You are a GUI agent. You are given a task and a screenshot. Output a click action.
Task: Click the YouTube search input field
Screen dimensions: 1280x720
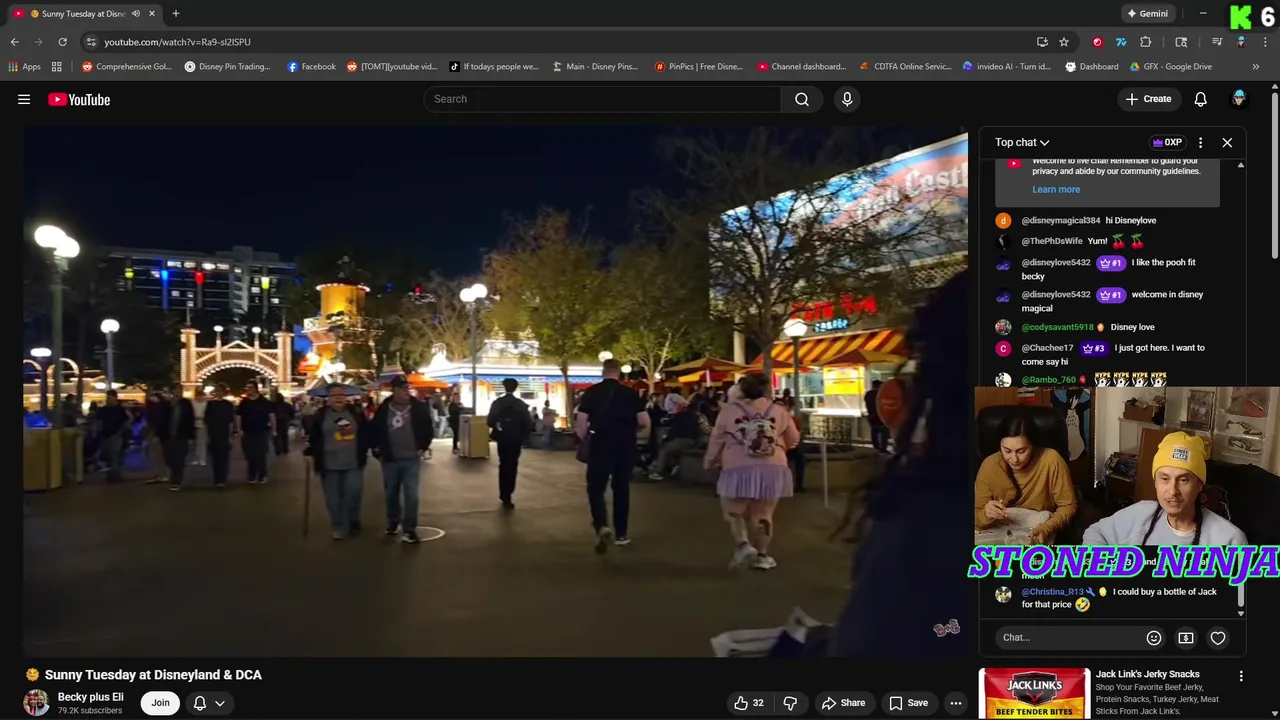coord(602,99)
